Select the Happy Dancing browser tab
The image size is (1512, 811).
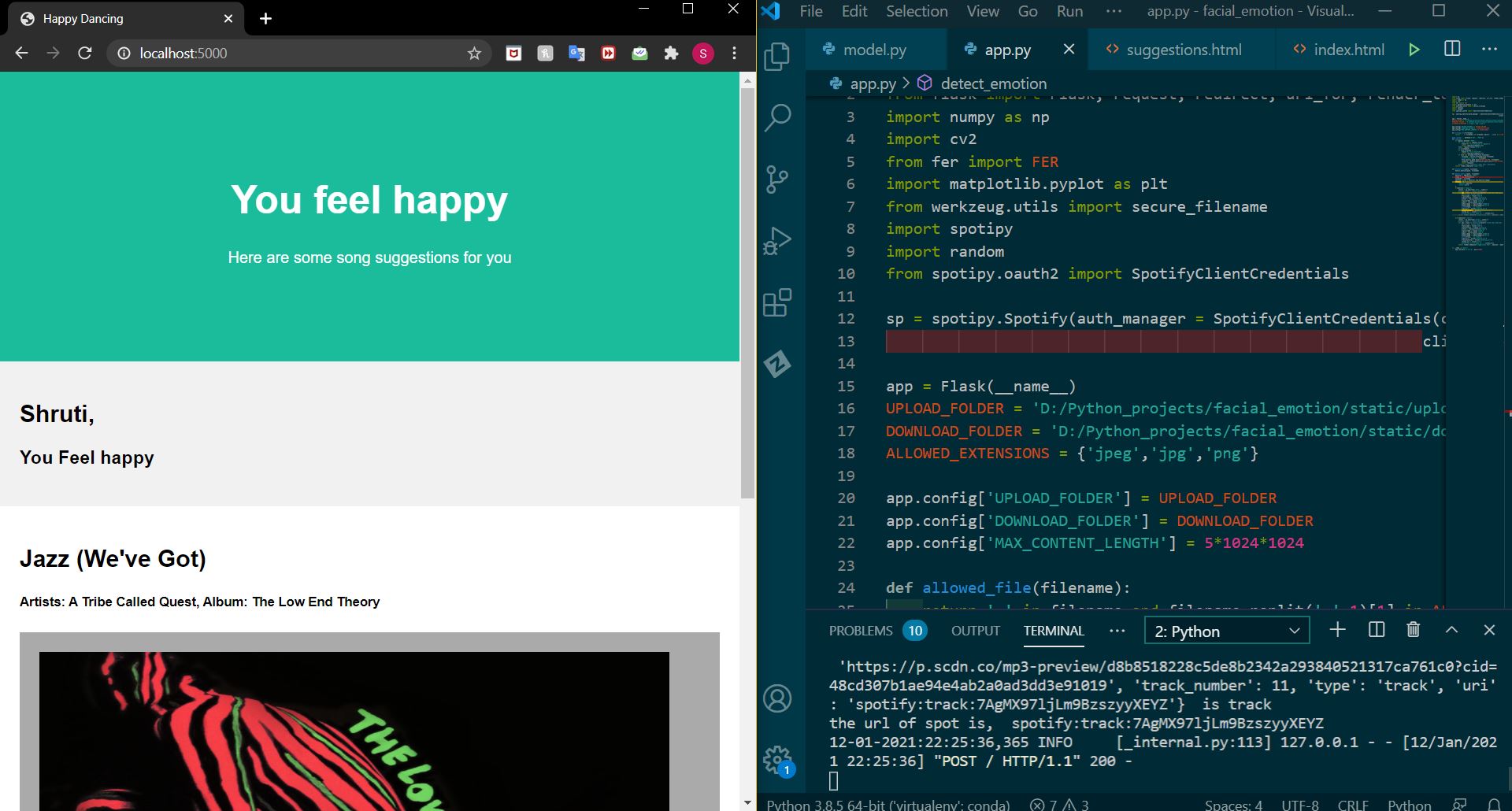tap(126, 18)
